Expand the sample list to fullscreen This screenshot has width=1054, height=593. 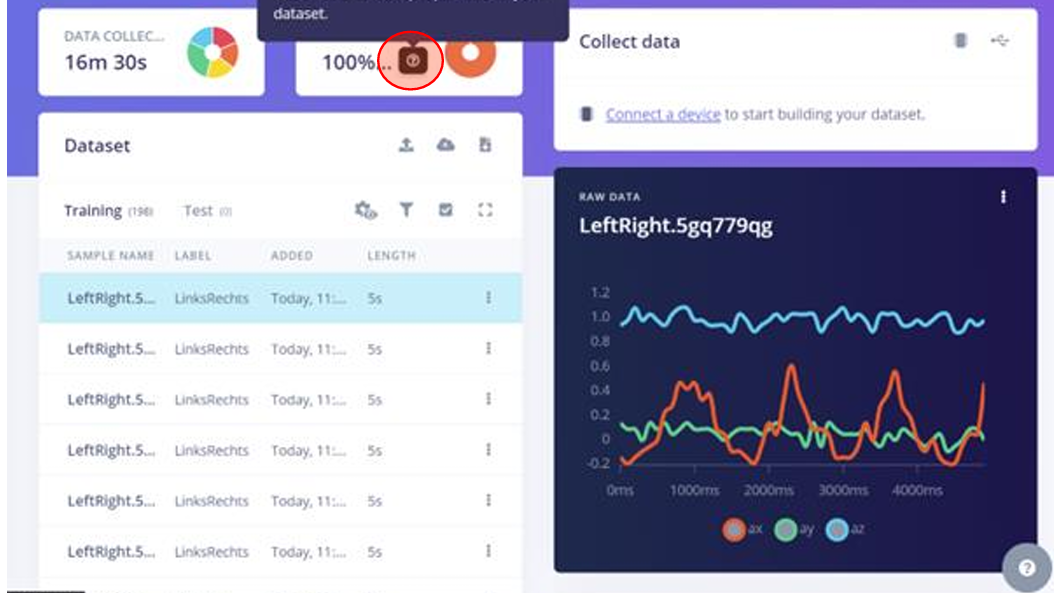coord(486,210)
